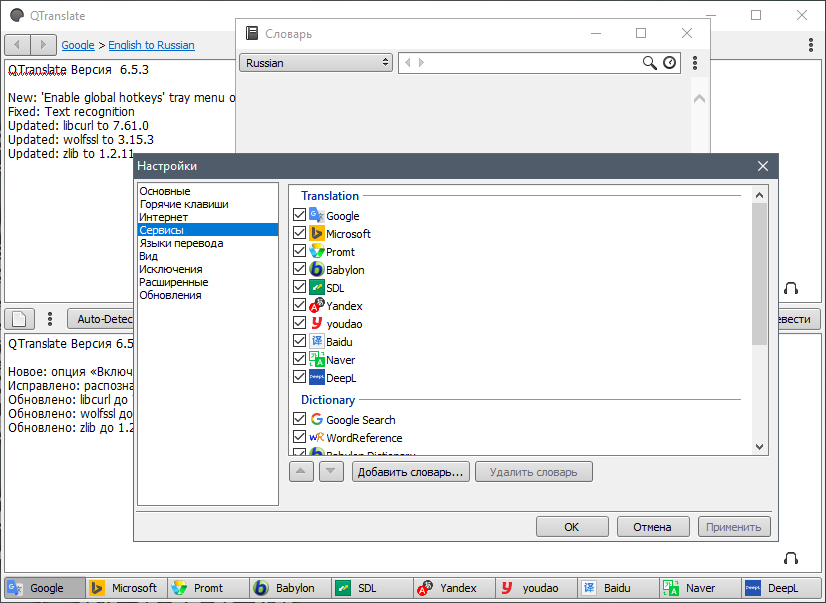Go back in the Словарь search field
Image resolution: width=826 pixels, height=603 pixels.
point(407,63)
